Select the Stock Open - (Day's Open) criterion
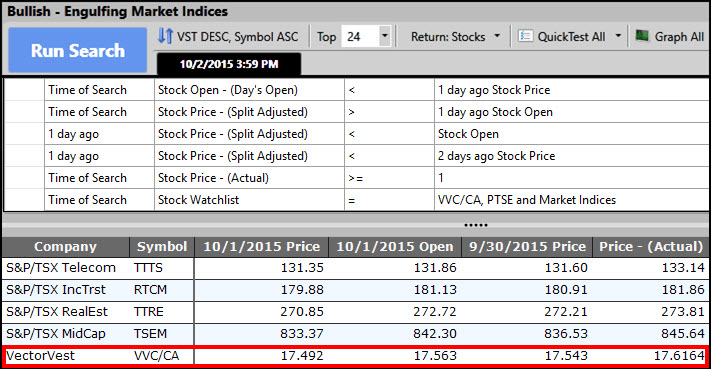This screenshot has height=369, width=711. pyautogui.click(x=228, y=90)
